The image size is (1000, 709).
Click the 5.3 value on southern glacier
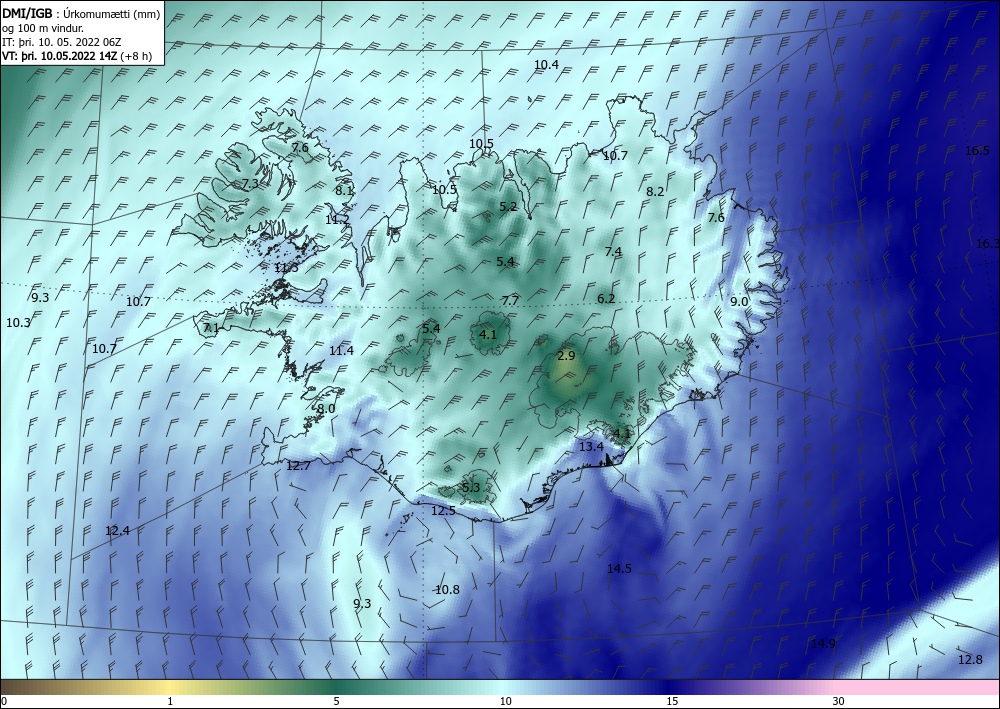coord(471,488)
